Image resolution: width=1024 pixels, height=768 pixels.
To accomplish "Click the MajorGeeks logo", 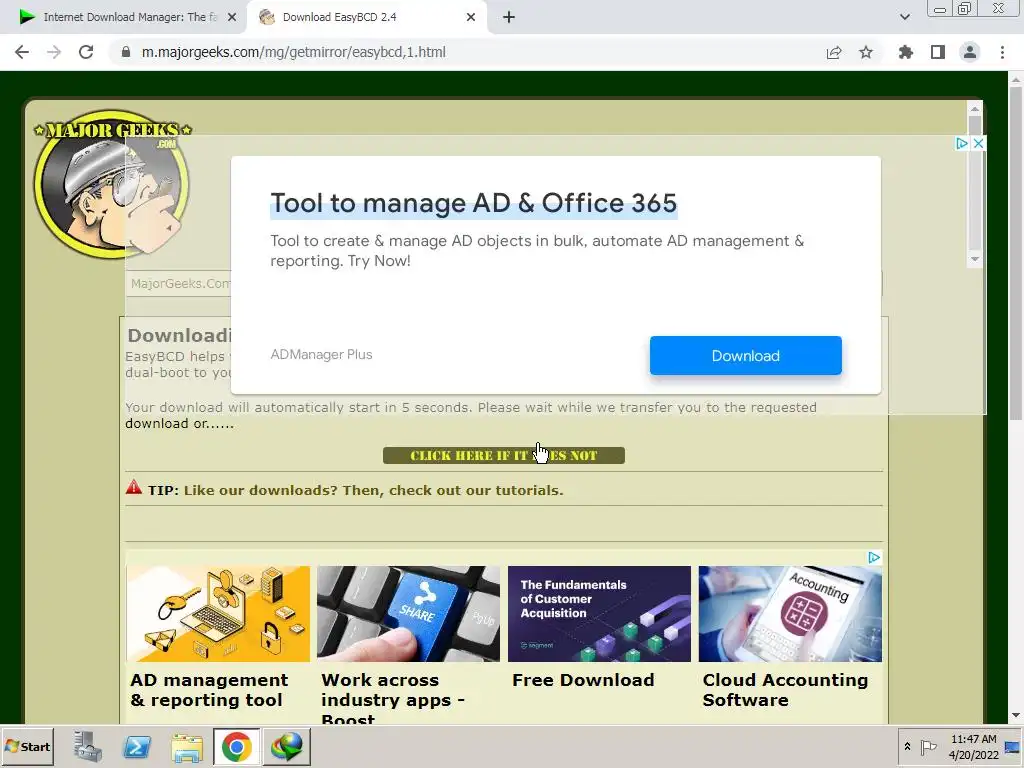I will 112,182.
